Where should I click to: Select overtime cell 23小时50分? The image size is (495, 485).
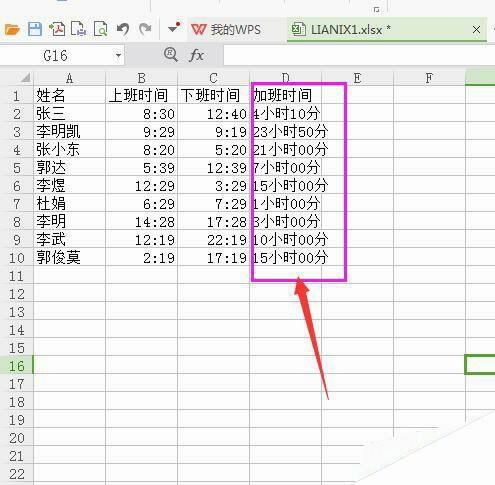(x=285, y=132)
